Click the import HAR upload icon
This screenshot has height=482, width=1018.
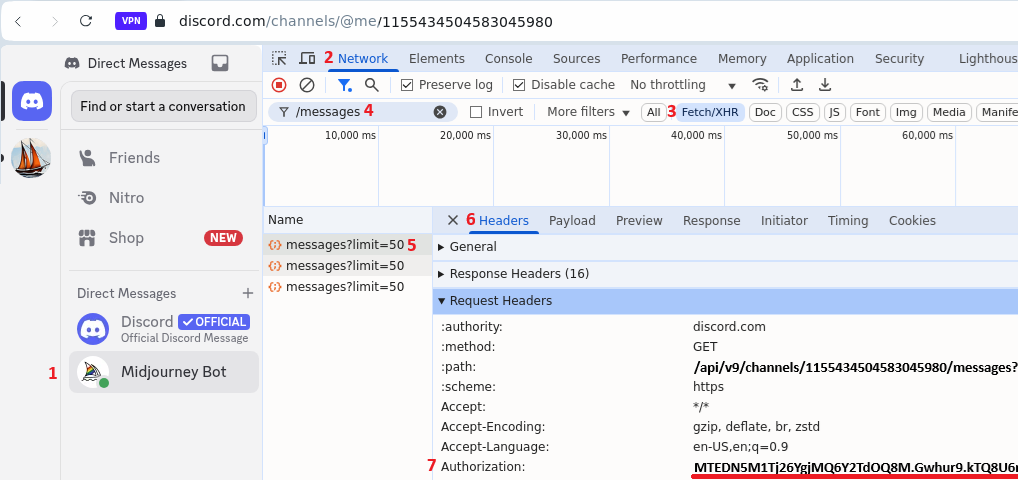pyautogui.click(x=797, y=85)
